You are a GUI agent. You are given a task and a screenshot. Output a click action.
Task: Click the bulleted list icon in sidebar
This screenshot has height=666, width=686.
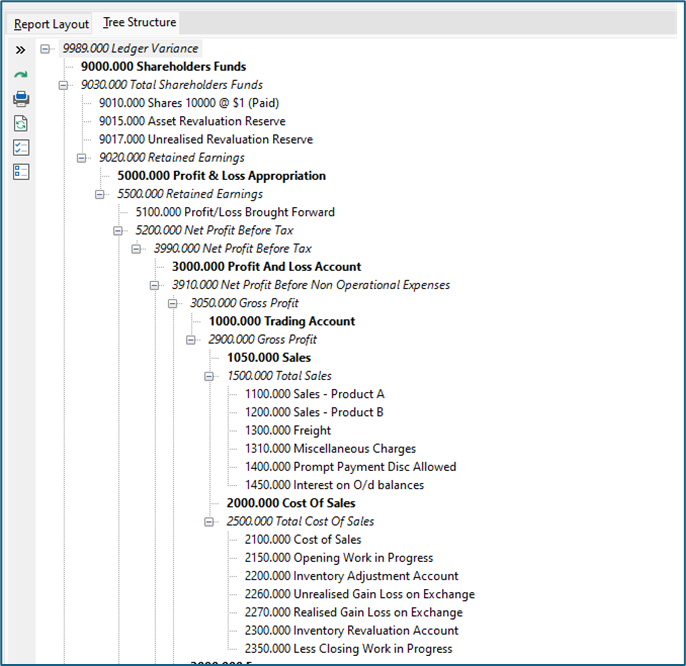[21, 172]
